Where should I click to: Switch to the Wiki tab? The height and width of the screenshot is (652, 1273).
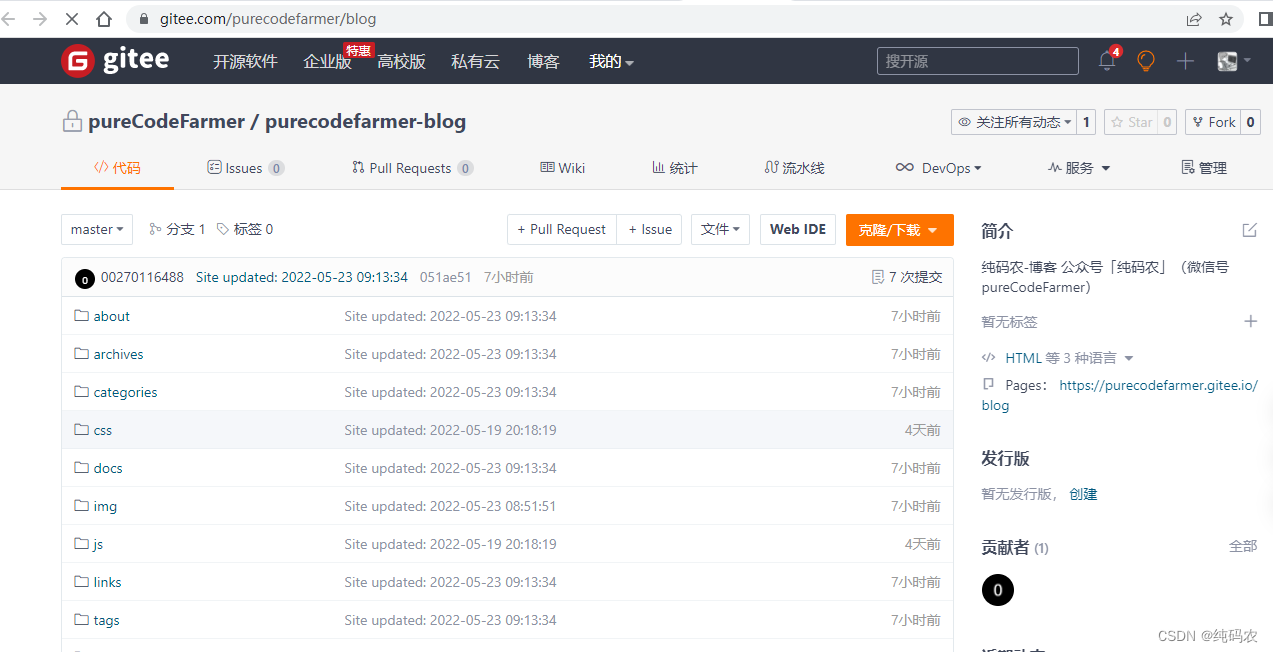(562, 167)
